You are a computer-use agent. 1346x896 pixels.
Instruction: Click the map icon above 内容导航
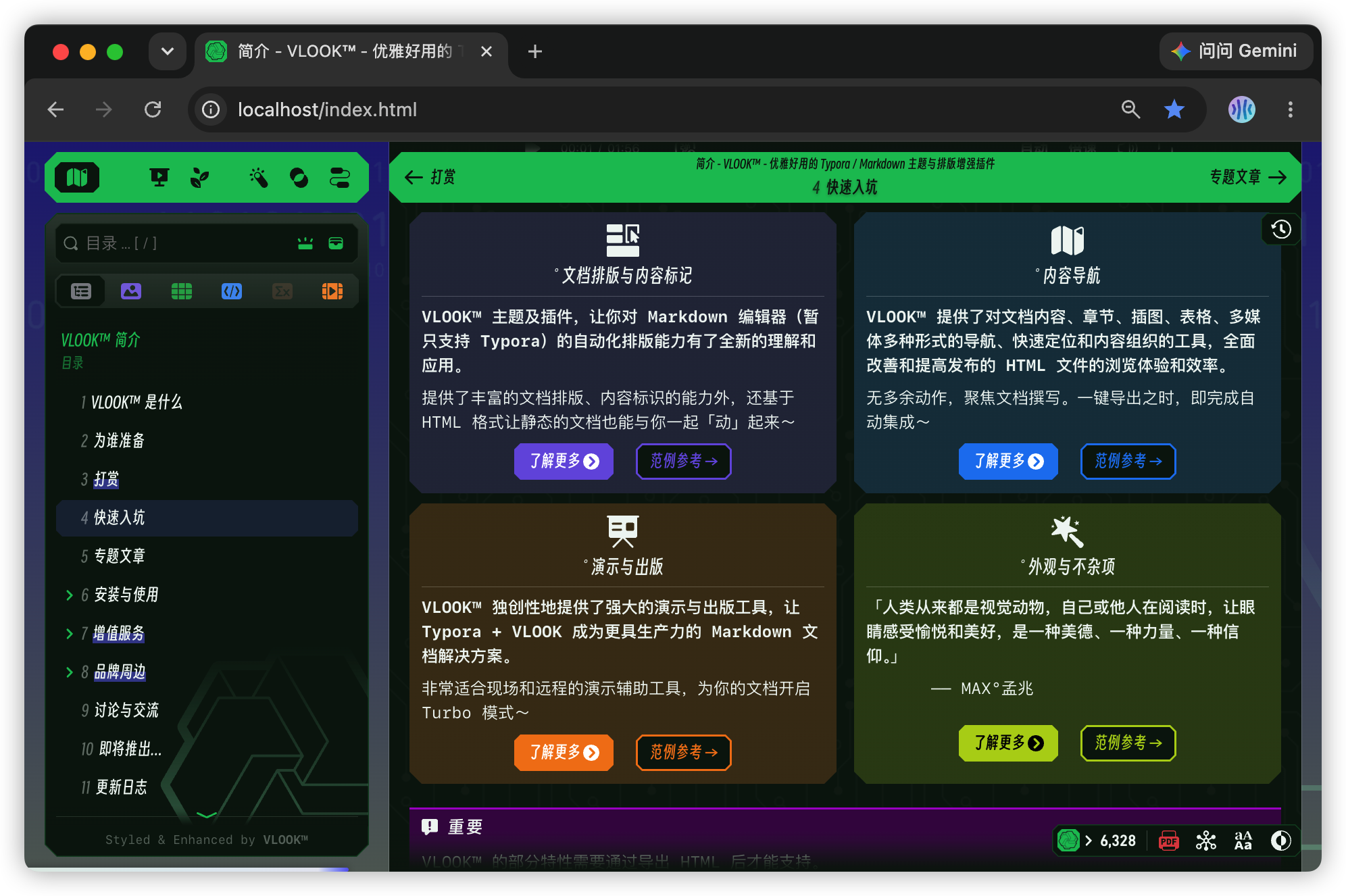click(x=1067, y=241)
